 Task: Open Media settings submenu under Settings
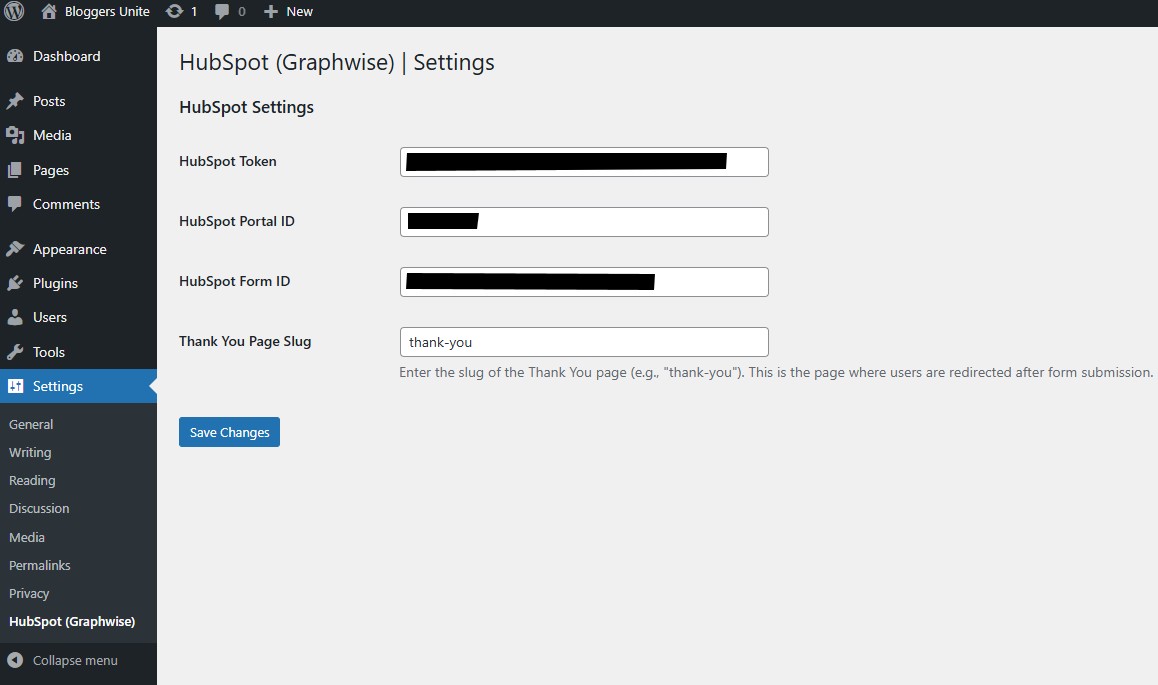(x=27, y=537)
